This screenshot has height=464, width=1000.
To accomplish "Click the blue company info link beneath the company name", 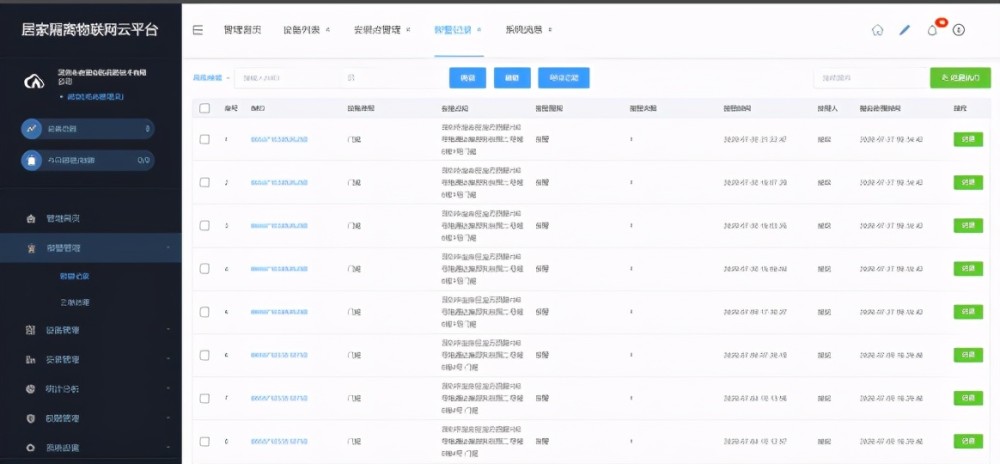I will point(96,97).
